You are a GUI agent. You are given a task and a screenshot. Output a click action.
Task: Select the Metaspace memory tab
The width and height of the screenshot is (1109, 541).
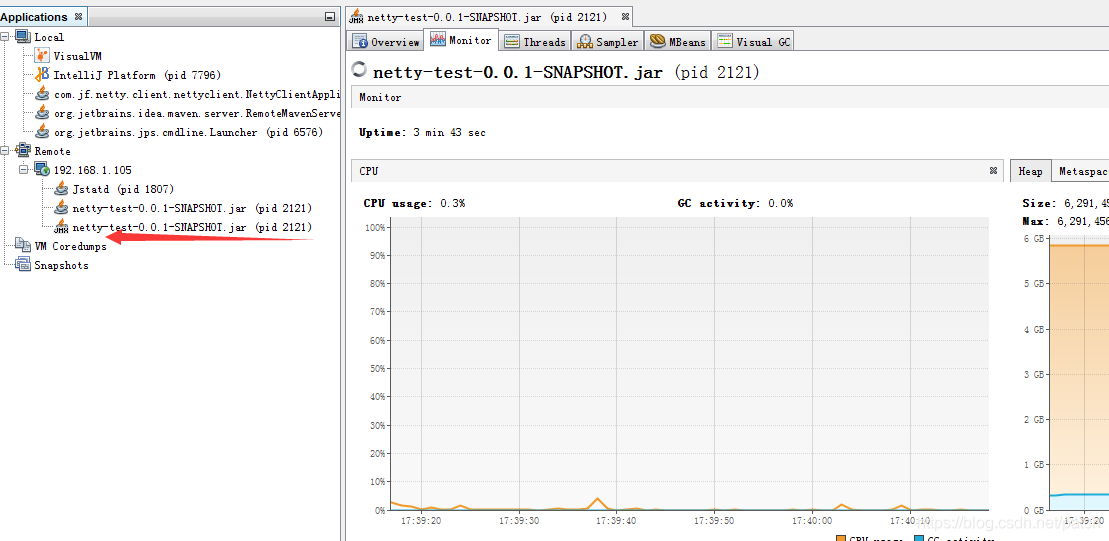[x=1080, y=171]
